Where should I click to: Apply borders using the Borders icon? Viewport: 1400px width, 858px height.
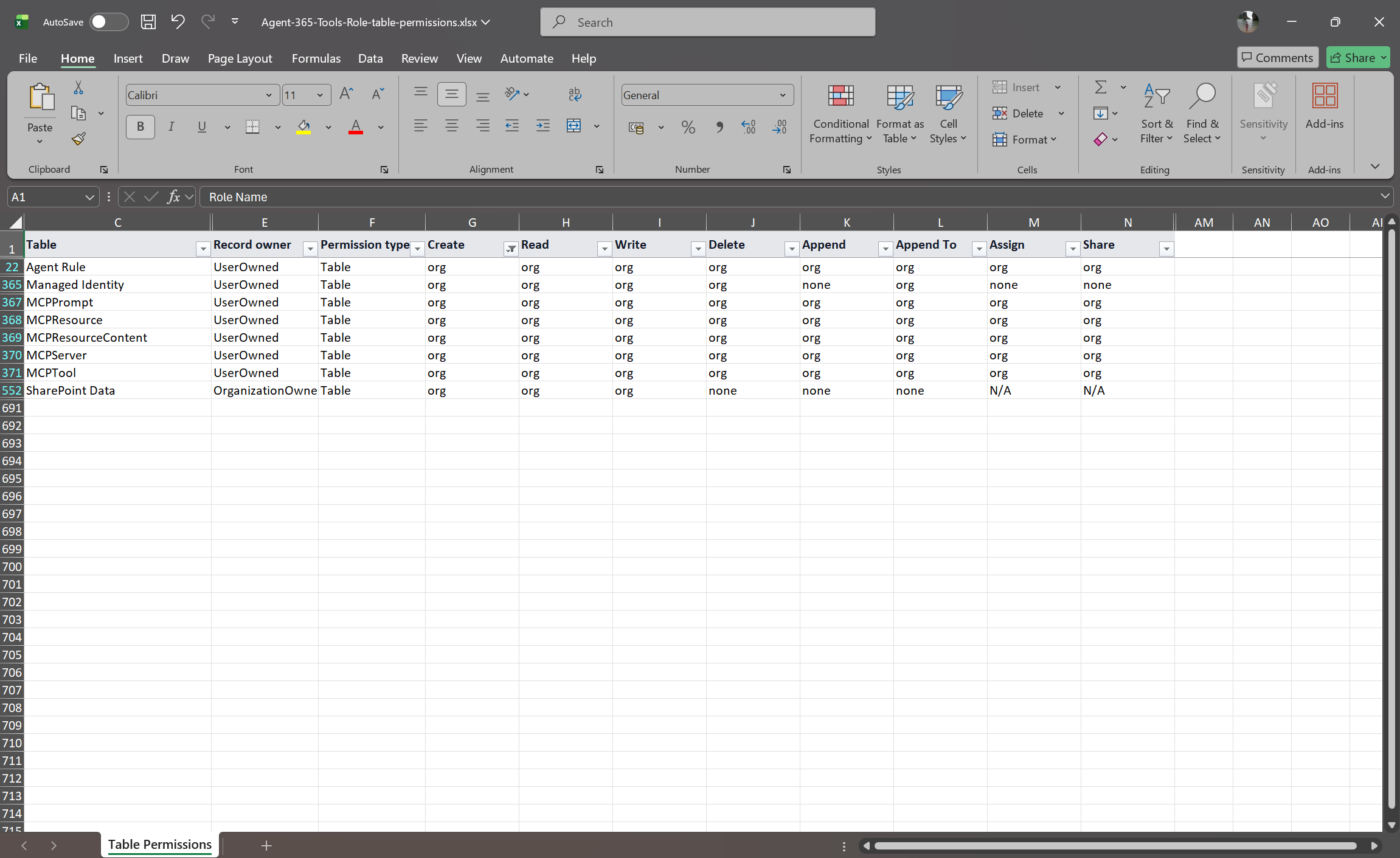[x=252, y=126]
